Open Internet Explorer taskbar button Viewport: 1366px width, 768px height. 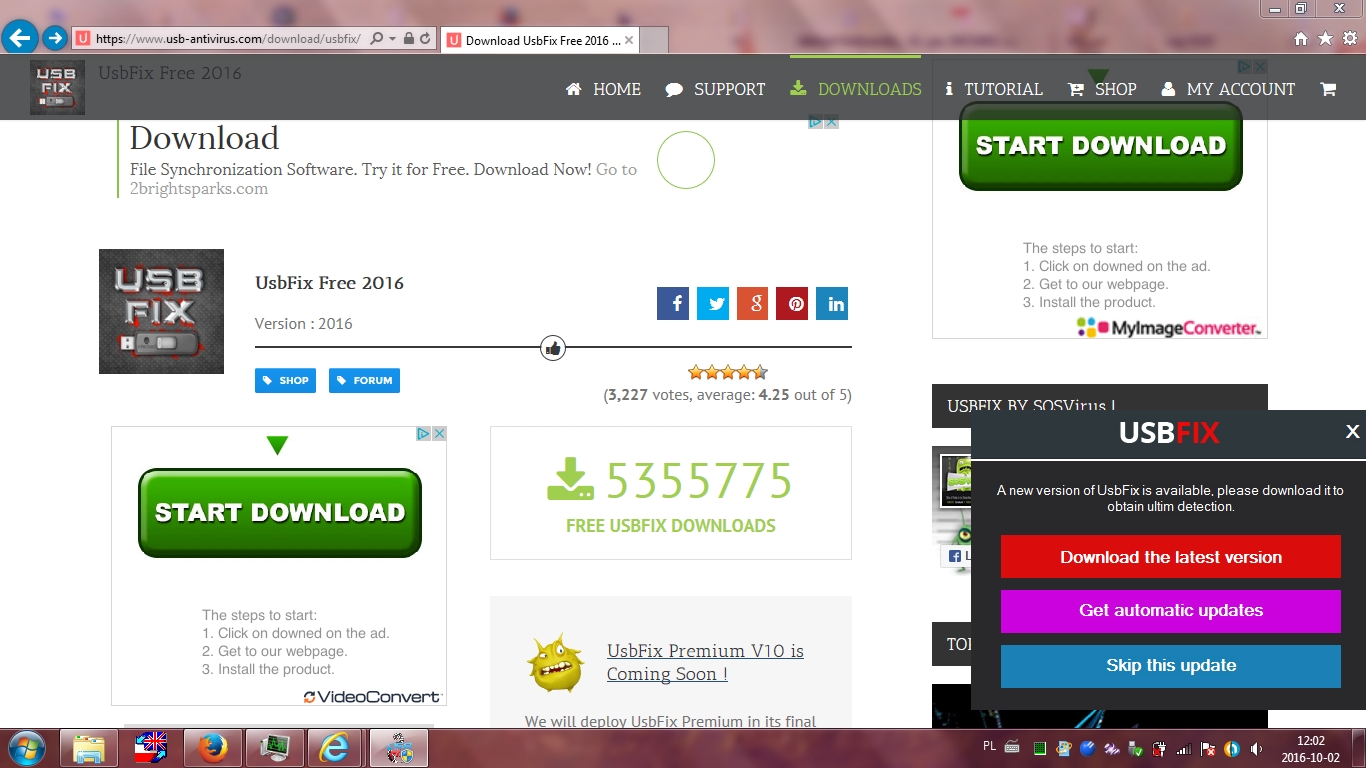pos(336,747)
